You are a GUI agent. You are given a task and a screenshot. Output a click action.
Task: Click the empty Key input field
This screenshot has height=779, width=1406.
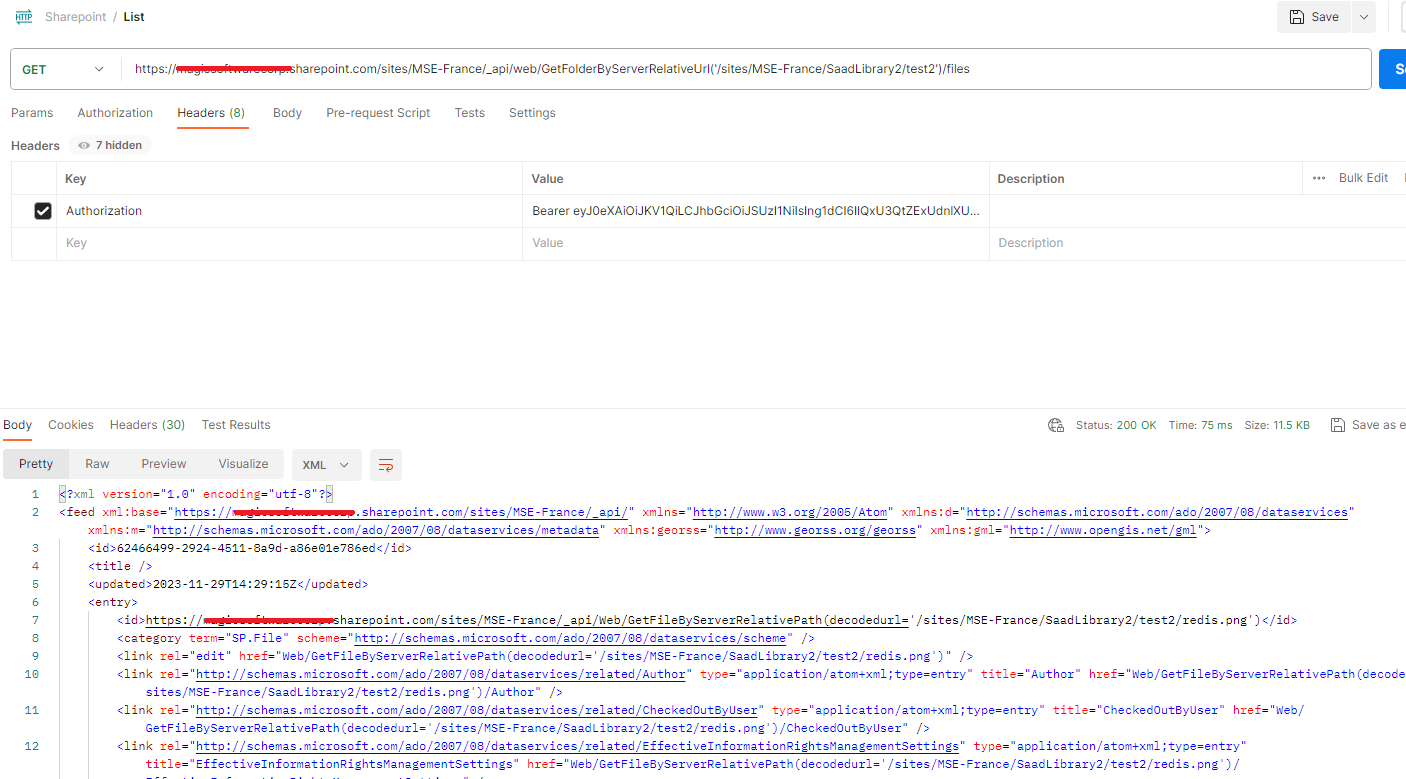(289, 243)
